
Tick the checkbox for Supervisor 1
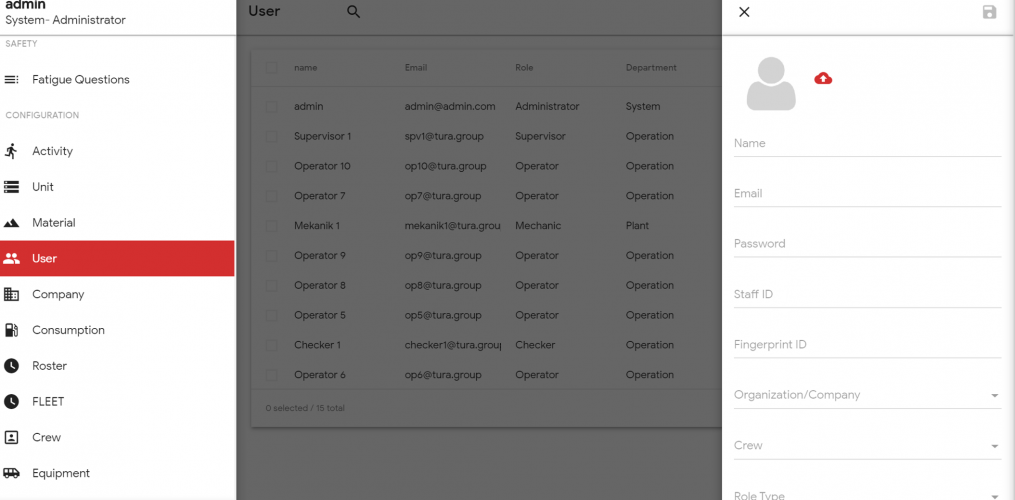coord(272,136)
